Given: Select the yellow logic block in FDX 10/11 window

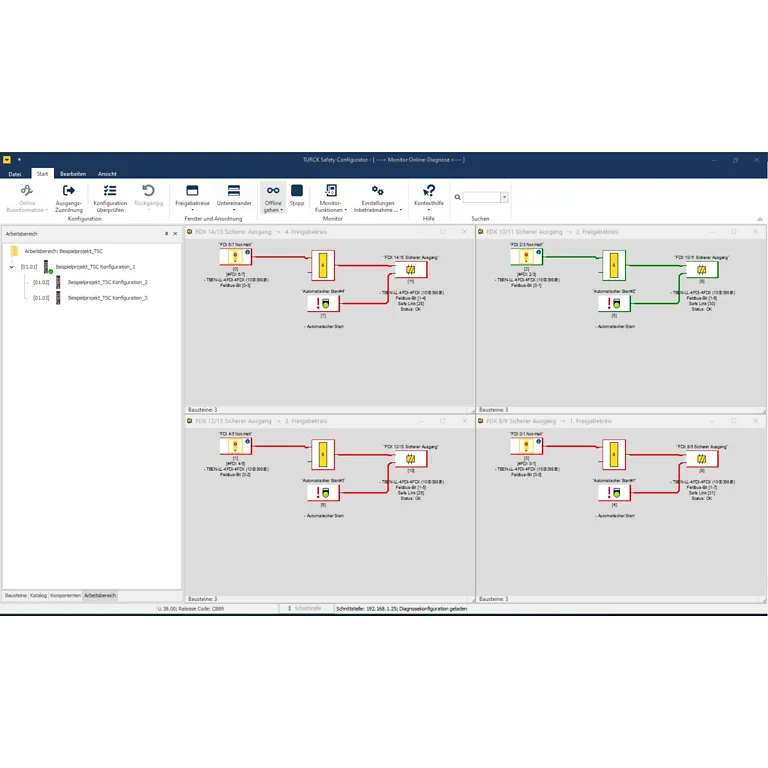Looking at the screenshot, I should [614, 265].
